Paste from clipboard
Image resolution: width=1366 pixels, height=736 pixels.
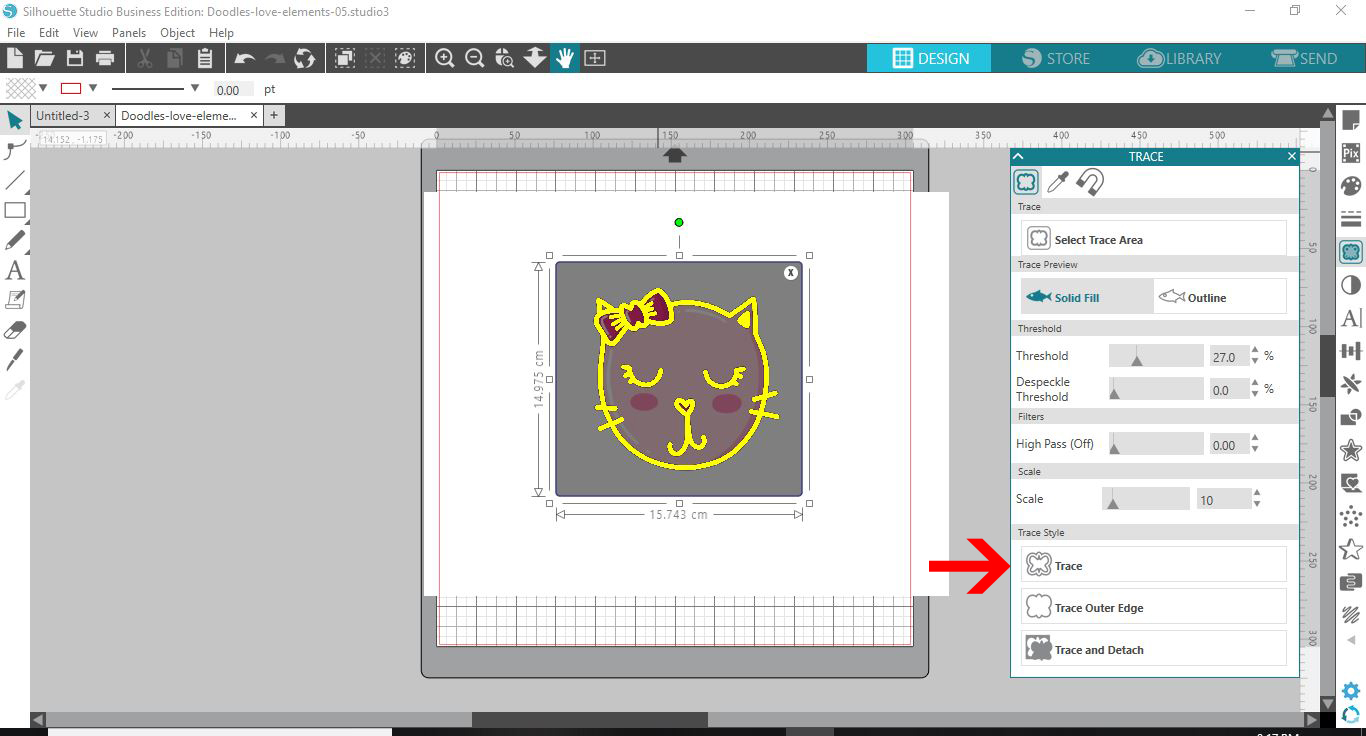pyautogui.click(x=205, y=58)
